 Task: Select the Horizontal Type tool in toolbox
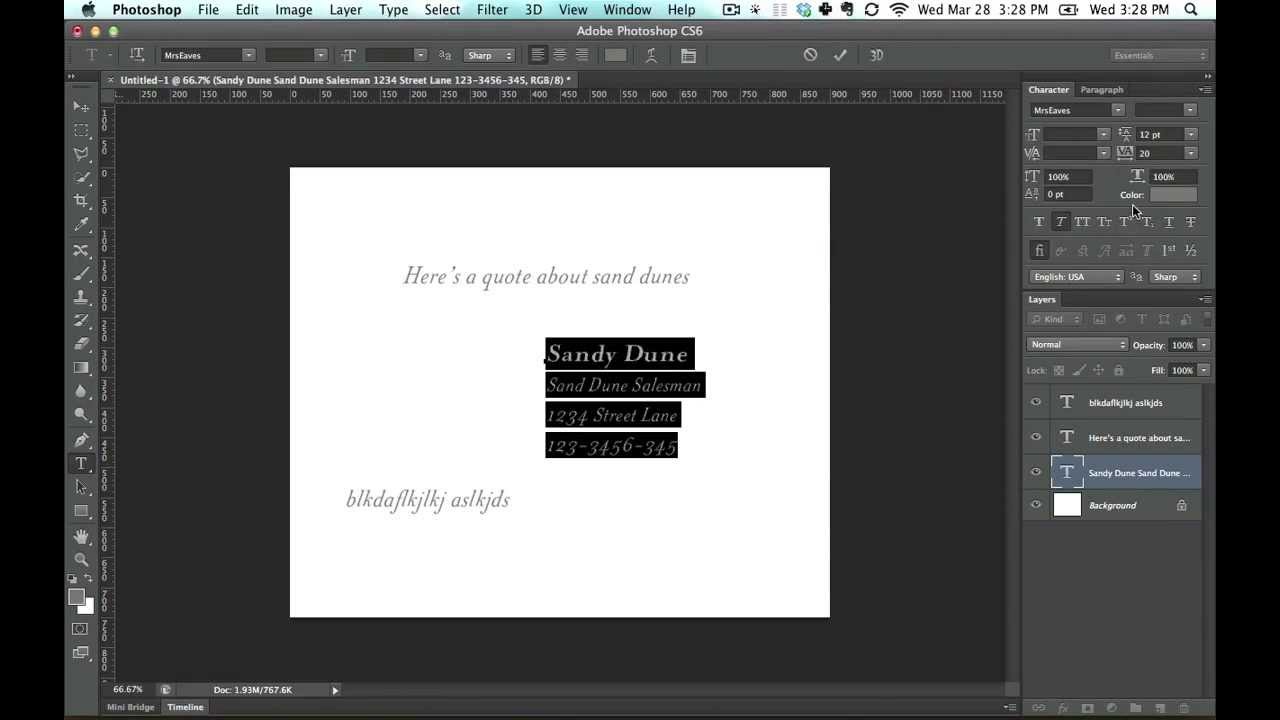pos(81,463)
